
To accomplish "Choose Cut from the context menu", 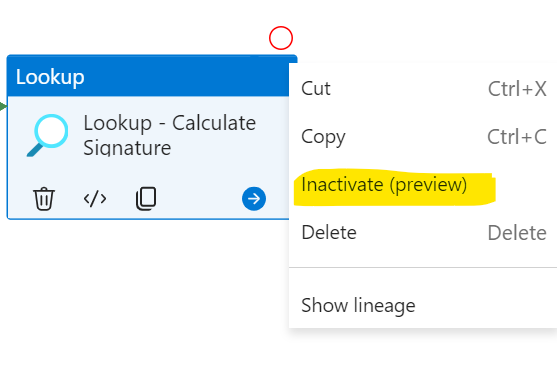I will point(423,89).
